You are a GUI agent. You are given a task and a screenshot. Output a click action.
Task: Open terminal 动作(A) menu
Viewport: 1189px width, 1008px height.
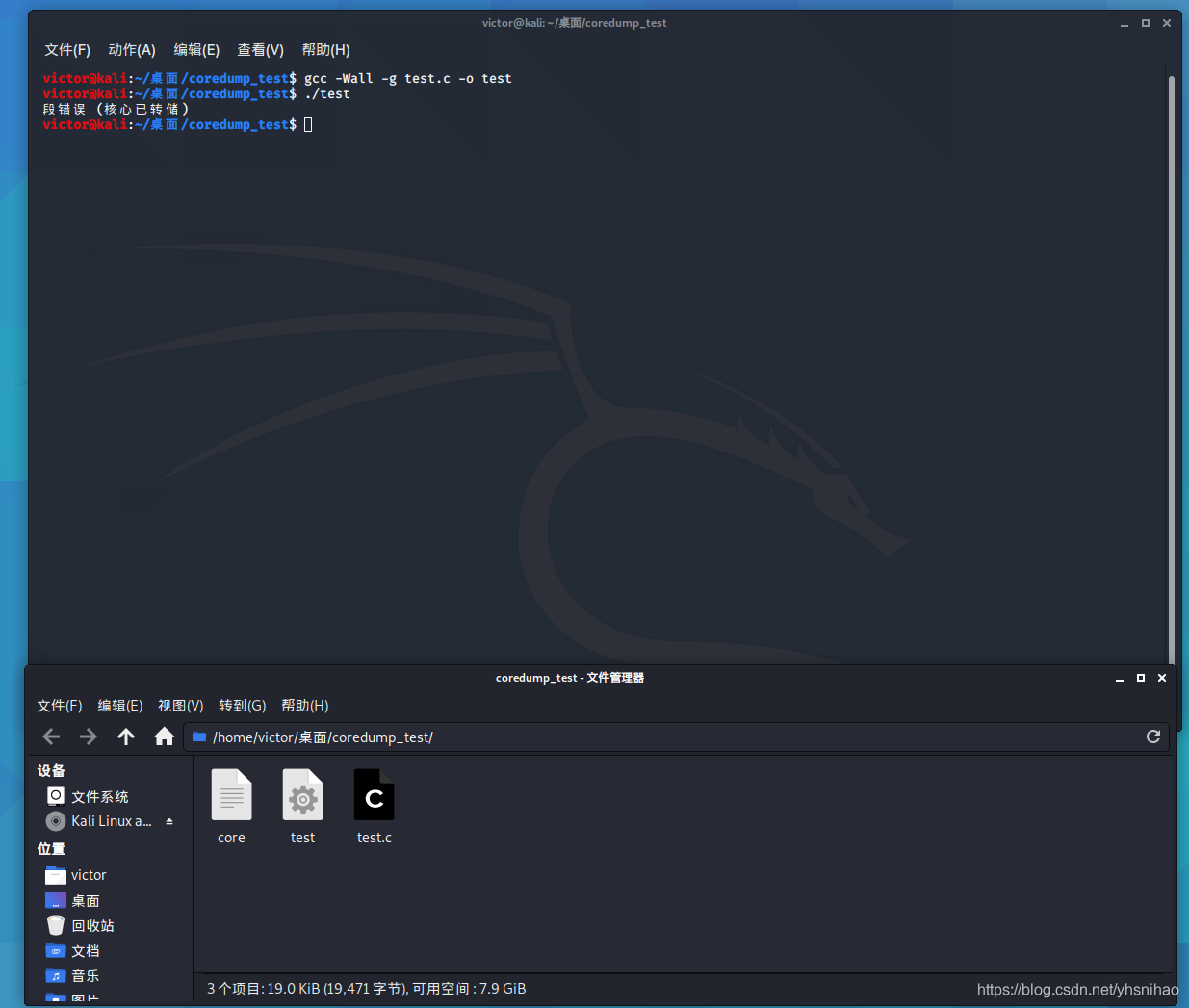click(132, 50)
